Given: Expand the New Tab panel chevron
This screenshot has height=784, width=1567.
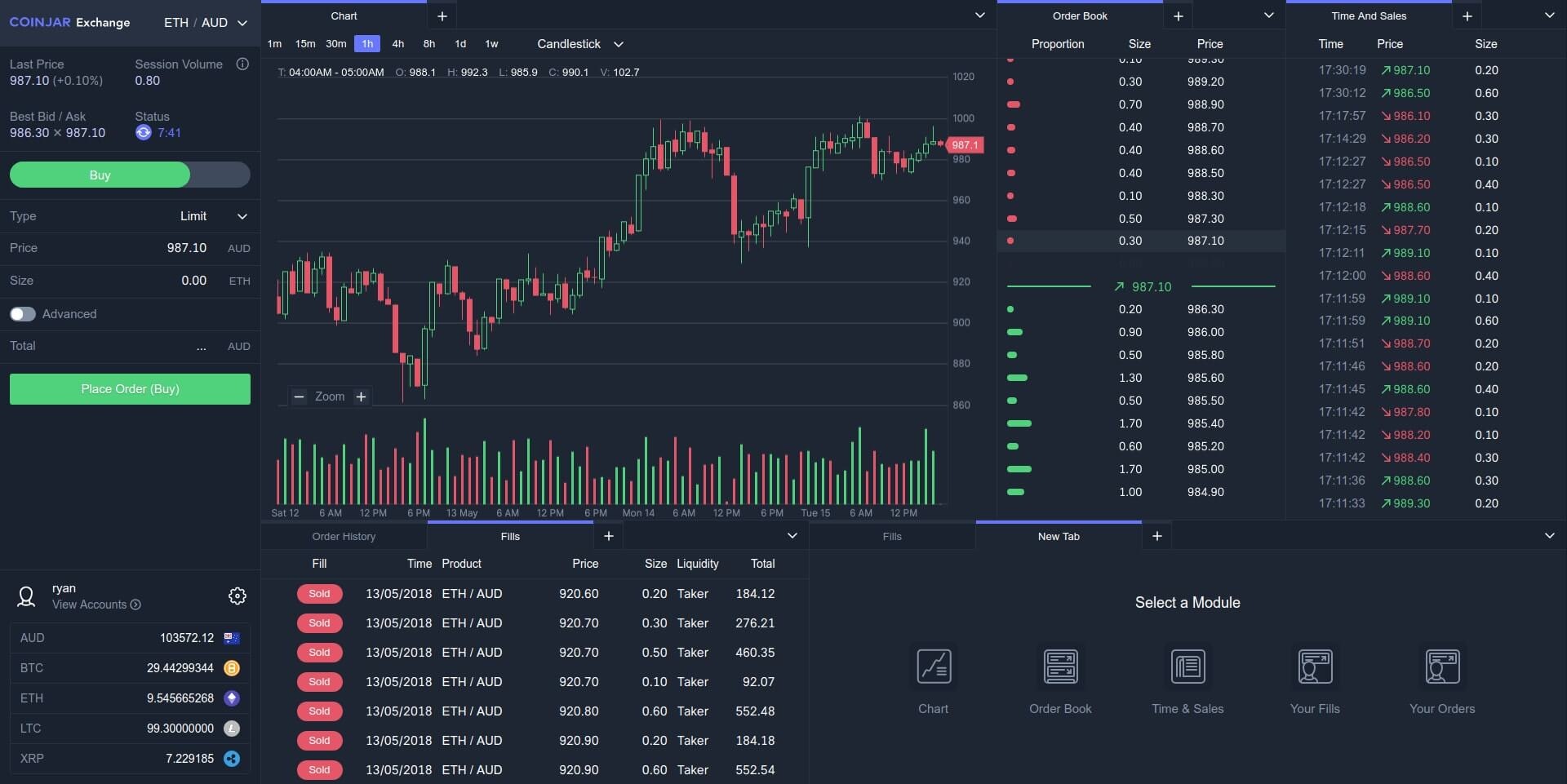Looking at the screenshot, I should click(x=1549, y=536).
